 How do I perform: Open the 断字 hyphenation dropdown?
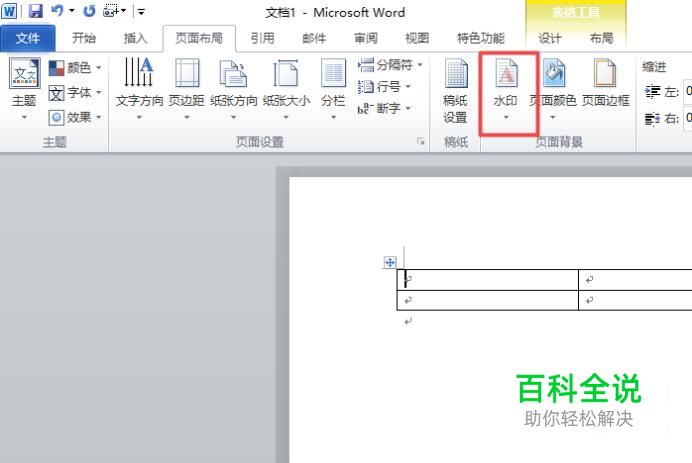pyautogui.click(x=384, y=108)
